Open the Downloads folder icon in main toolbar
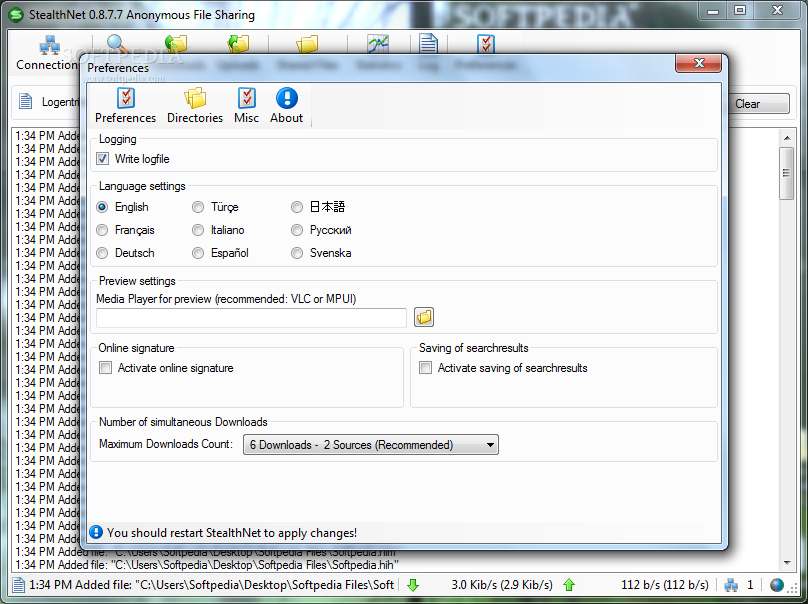Screen dimensions: 808x604 point(176,44)
